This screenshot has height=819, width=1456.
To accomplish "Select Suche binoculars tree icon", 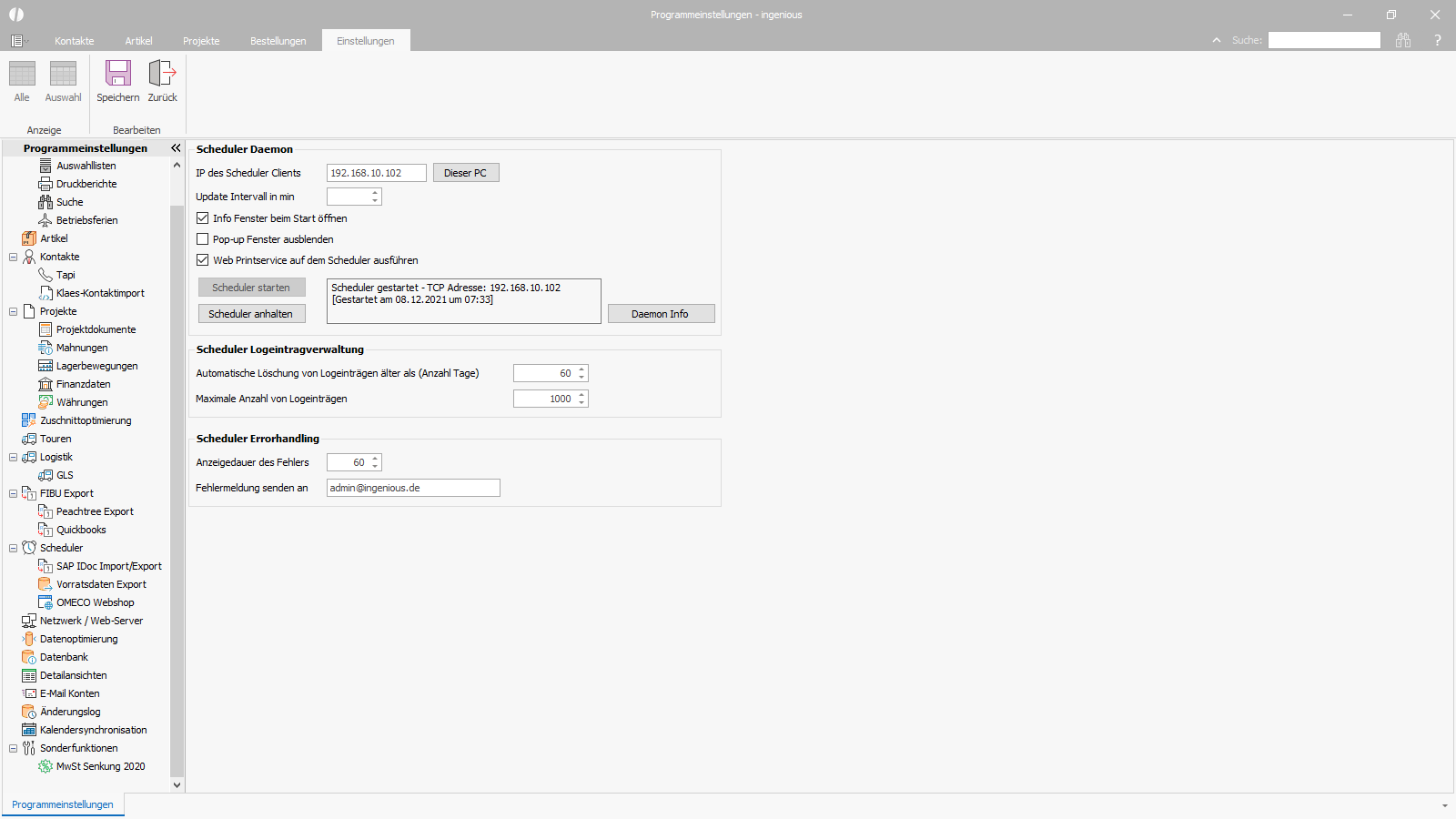I will tap(45, 202).
